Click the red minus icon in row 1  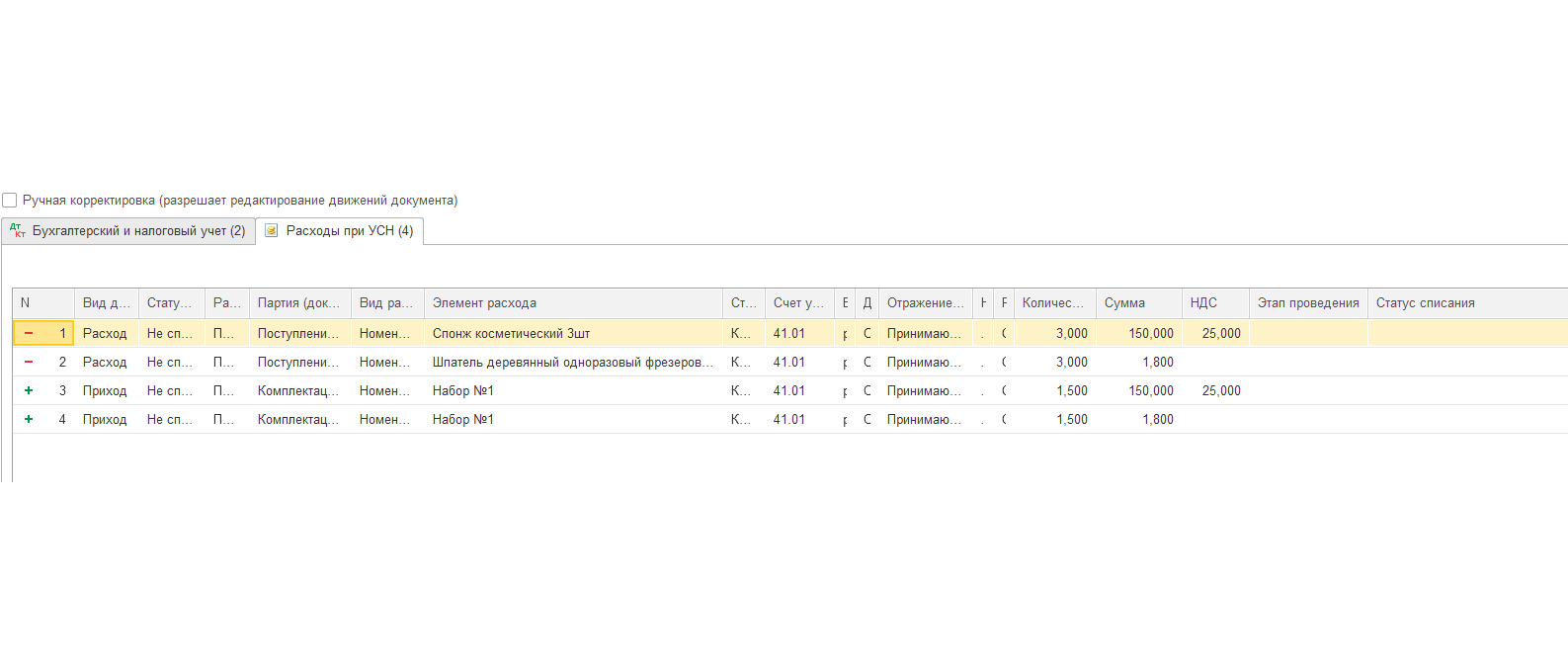coord(29,334)
